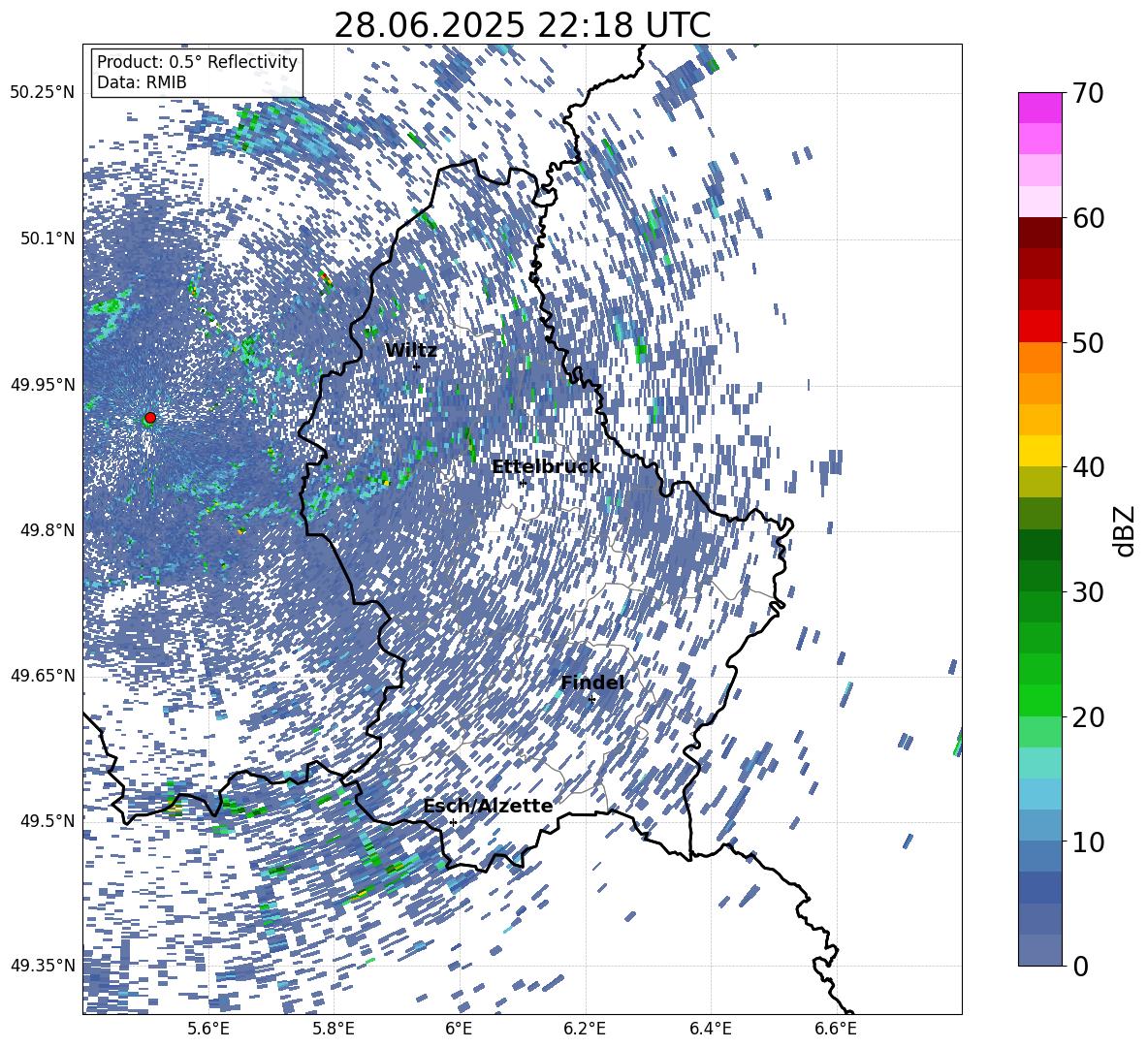Click the 49.8°N latitude label
The width and height of the screenshot is (1148, 1048).
click(48, 530)
